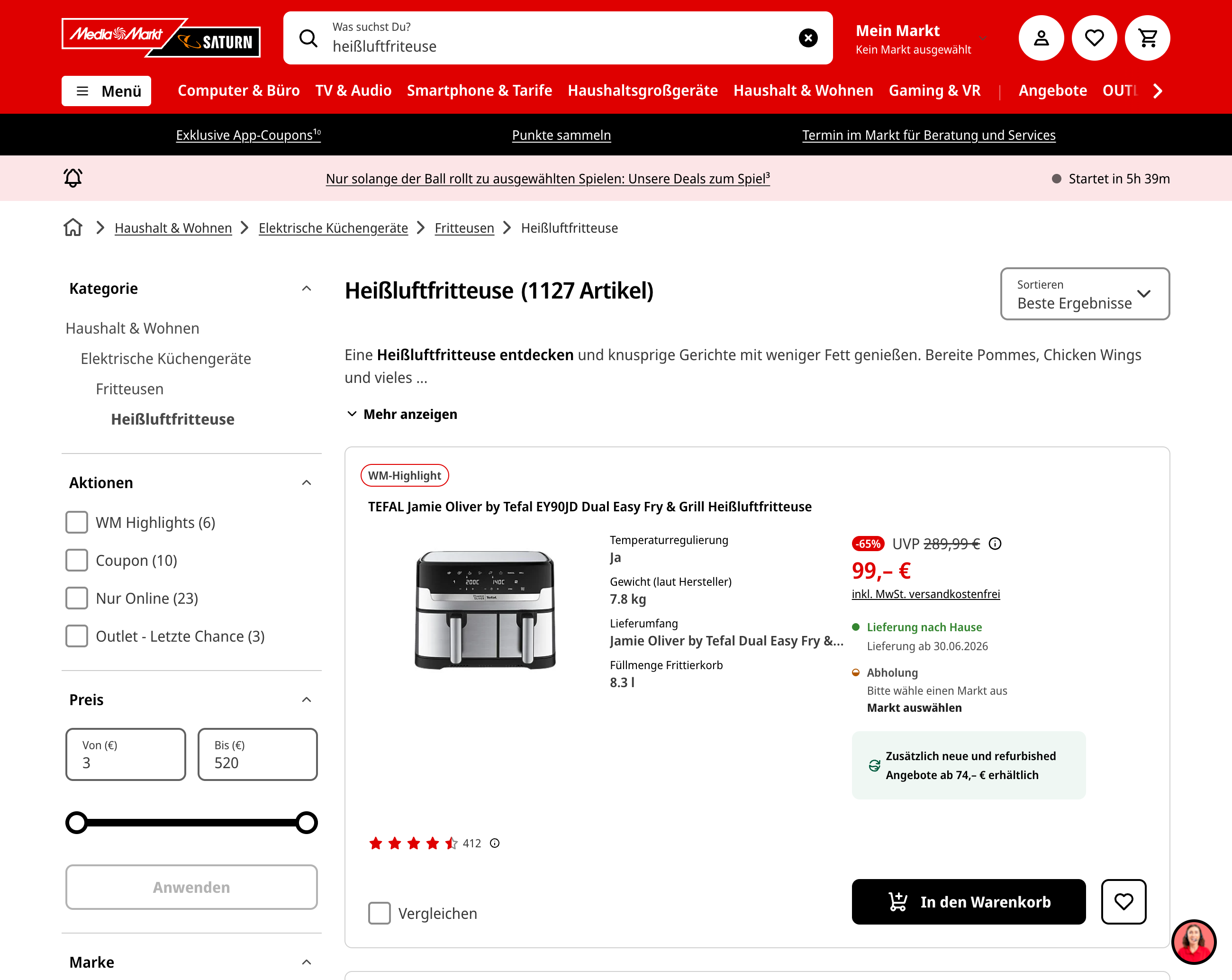Go to home via breadcrumb house icon
Image resolution: width=1232 pixels, height=980 pixels.
point(72,227)
